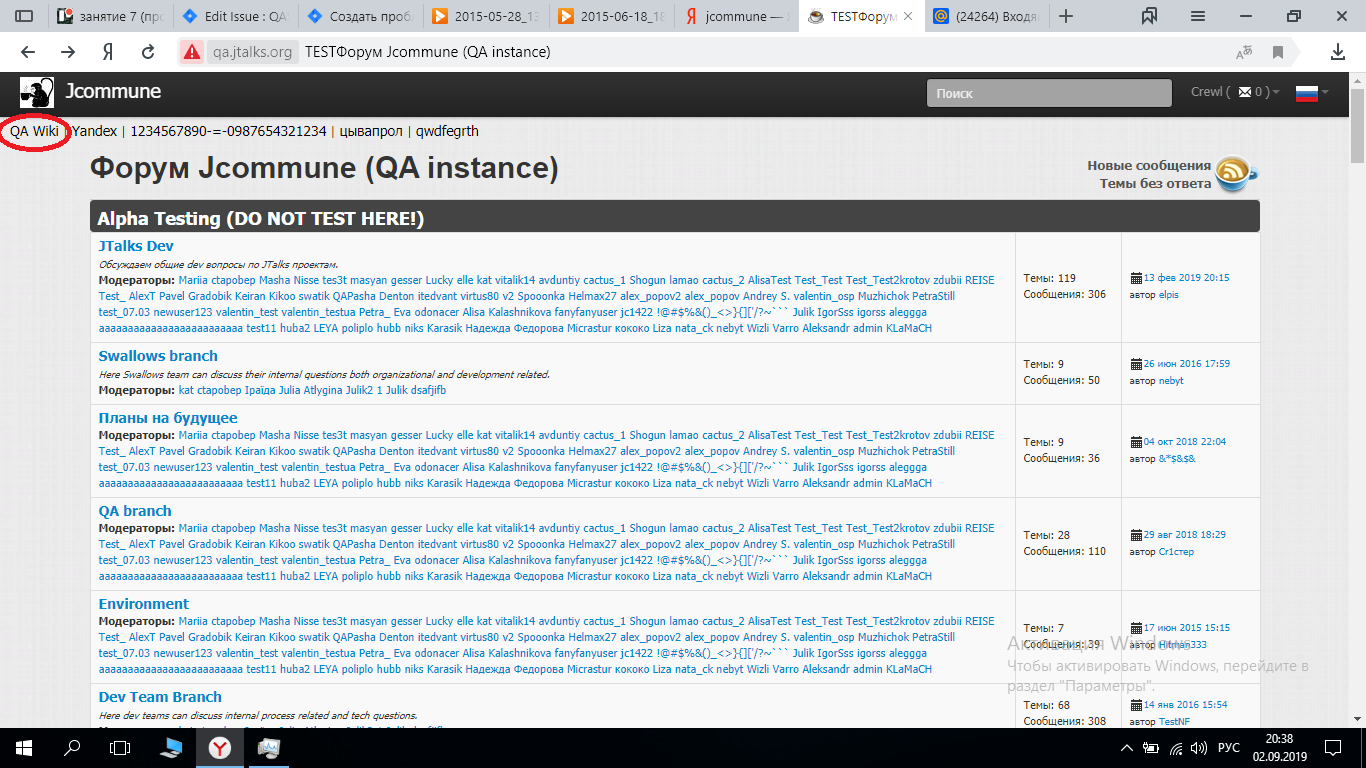Click the page translate icon in address bar

(1244, 52)
